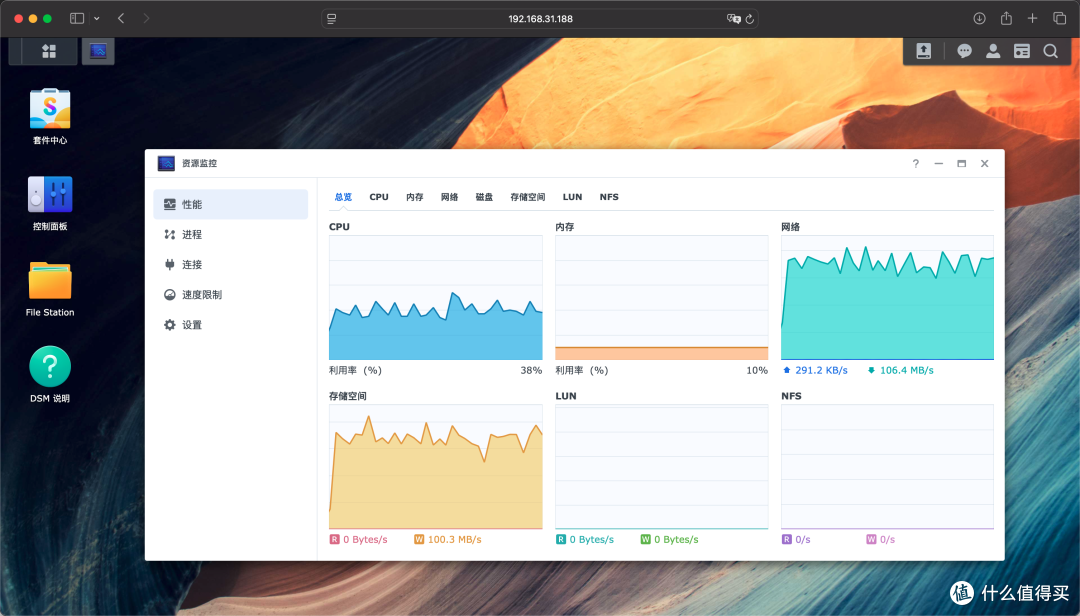Click the Resource Monitor taskbar icon

tap(98, 51)
